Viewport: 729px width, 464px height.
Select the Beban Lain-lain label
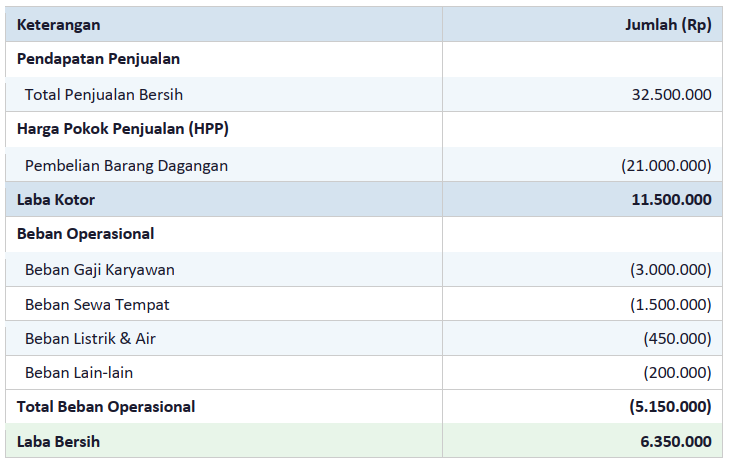pyautogui.click(x=79, y=373)
